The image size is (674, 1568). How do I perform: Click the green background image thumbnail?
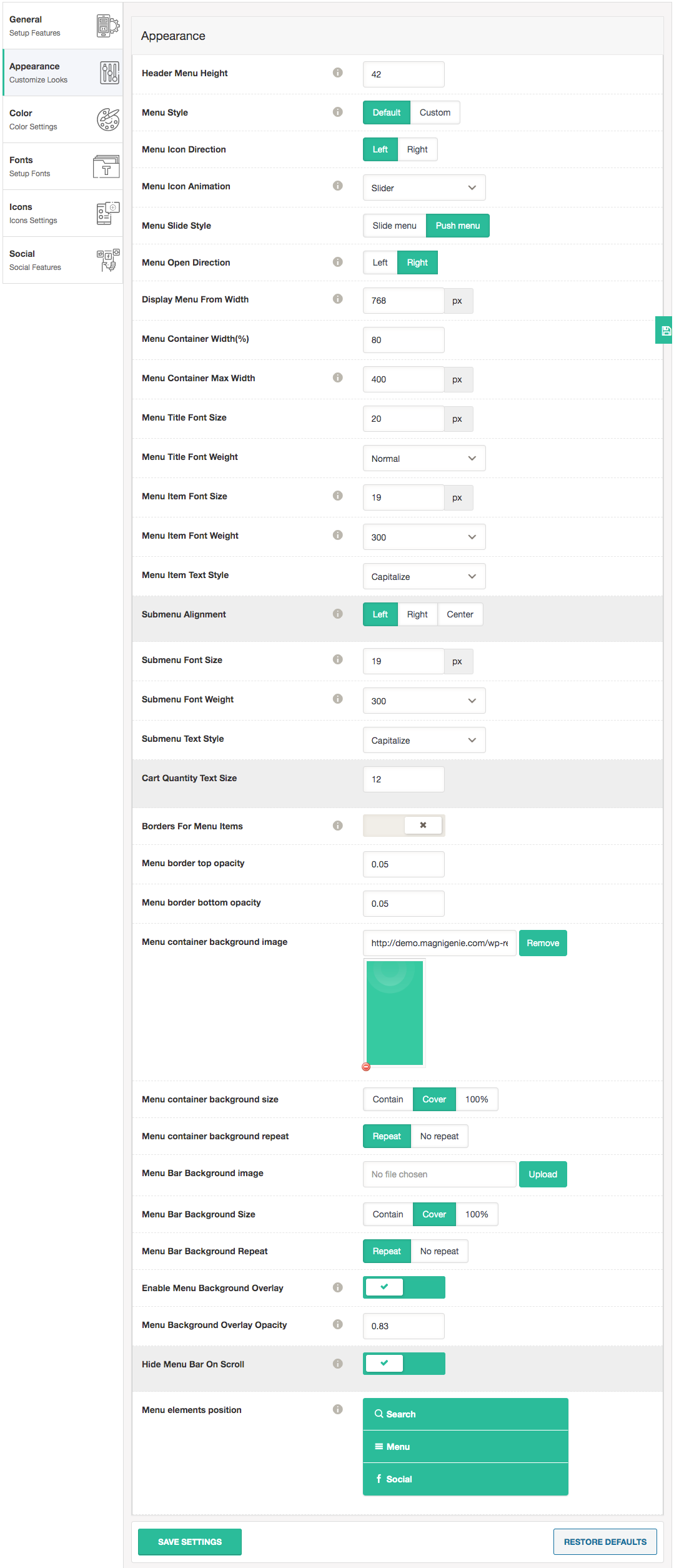tap(395, 1012)
